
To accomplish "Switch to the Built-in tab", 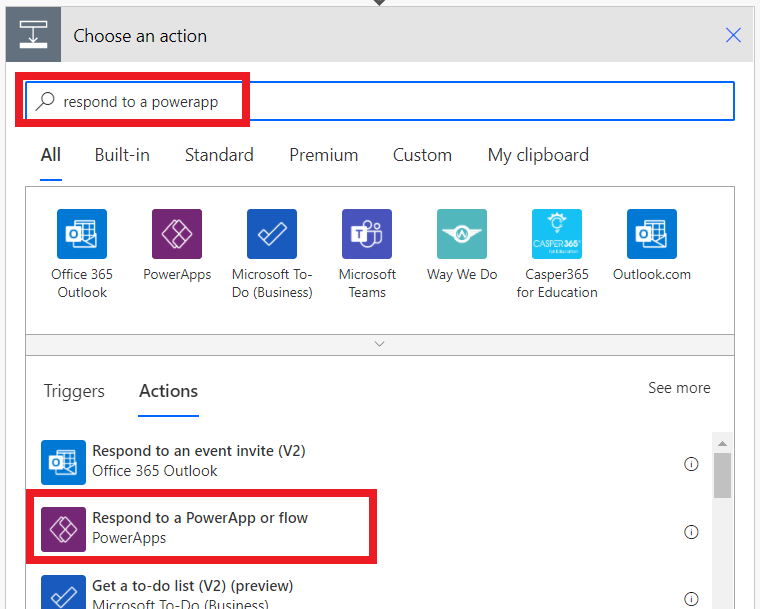I will click(x=122, y=155).
